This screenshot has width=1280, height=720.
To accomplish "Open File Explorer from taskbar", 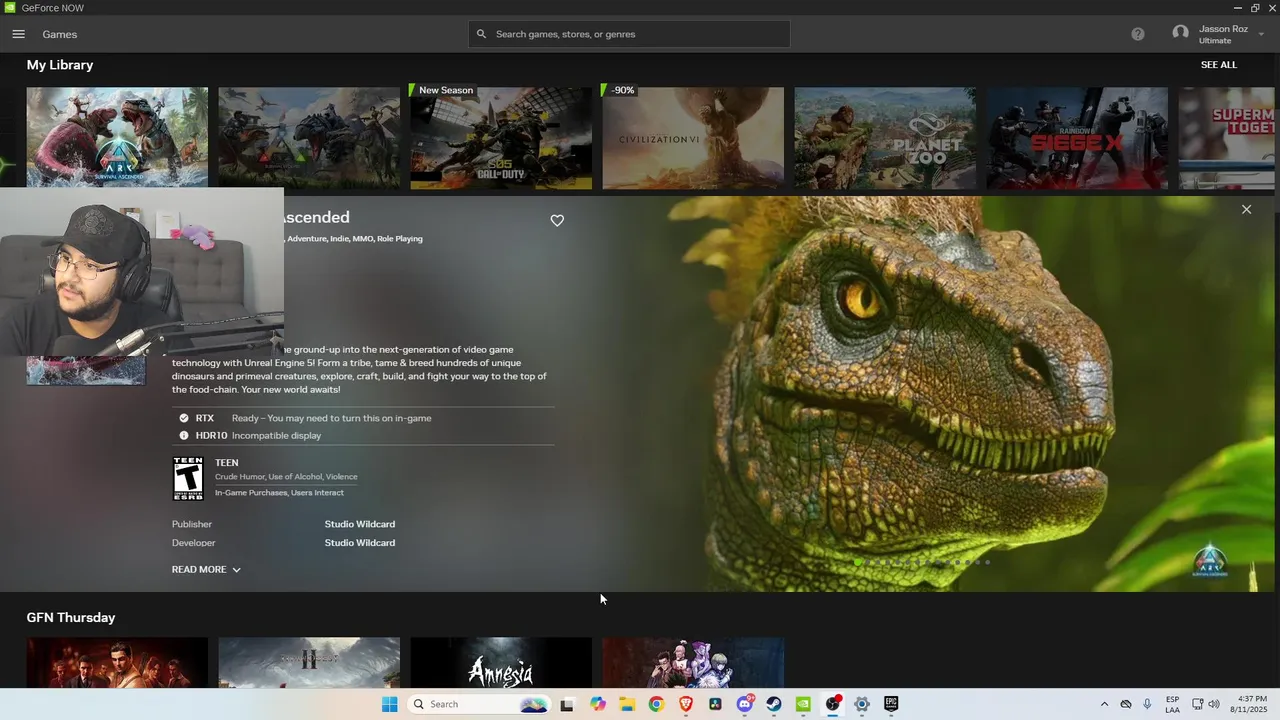I will point(627,704).
